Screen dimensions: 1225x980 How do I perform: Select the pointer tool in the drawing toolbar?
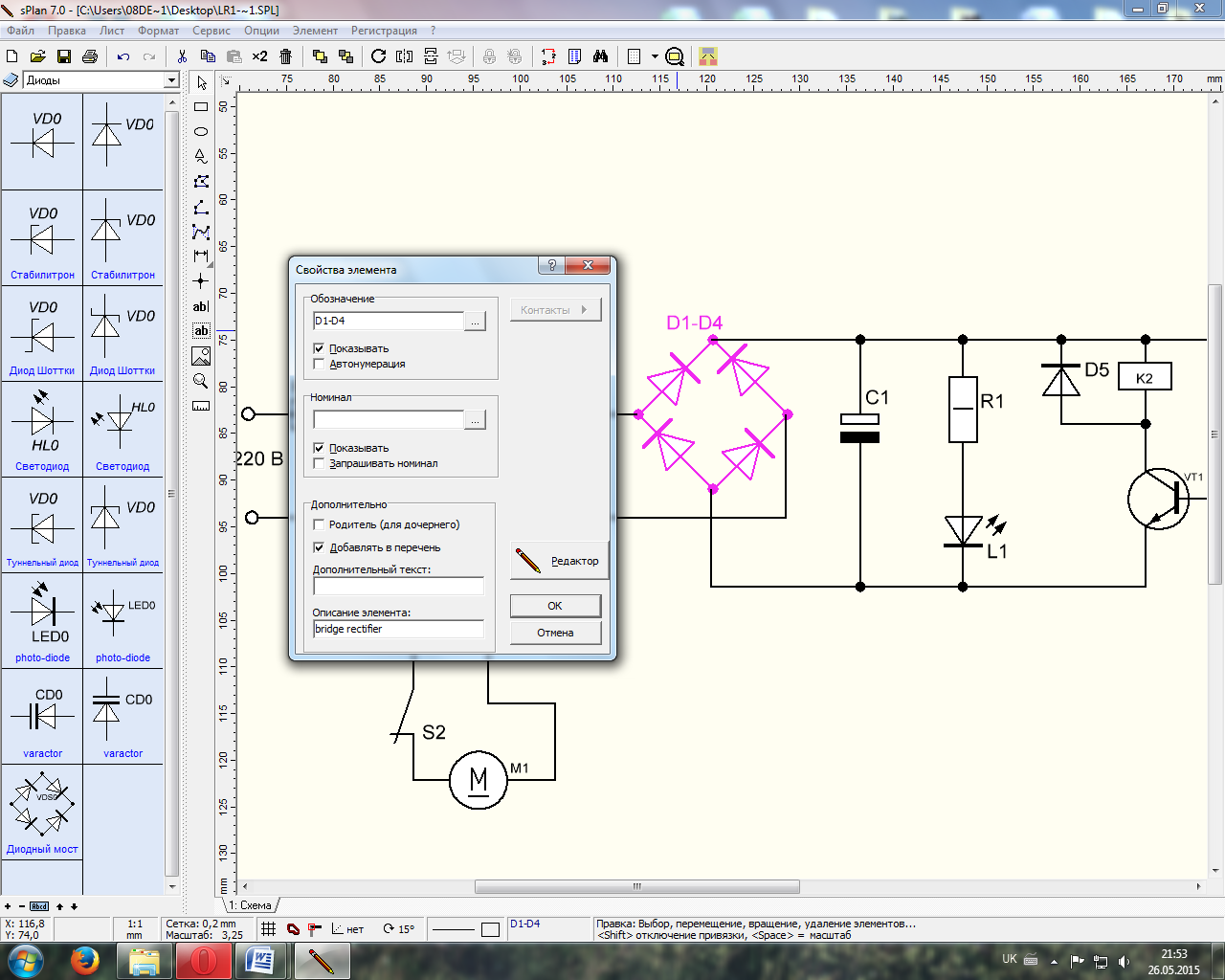point(201,83)
